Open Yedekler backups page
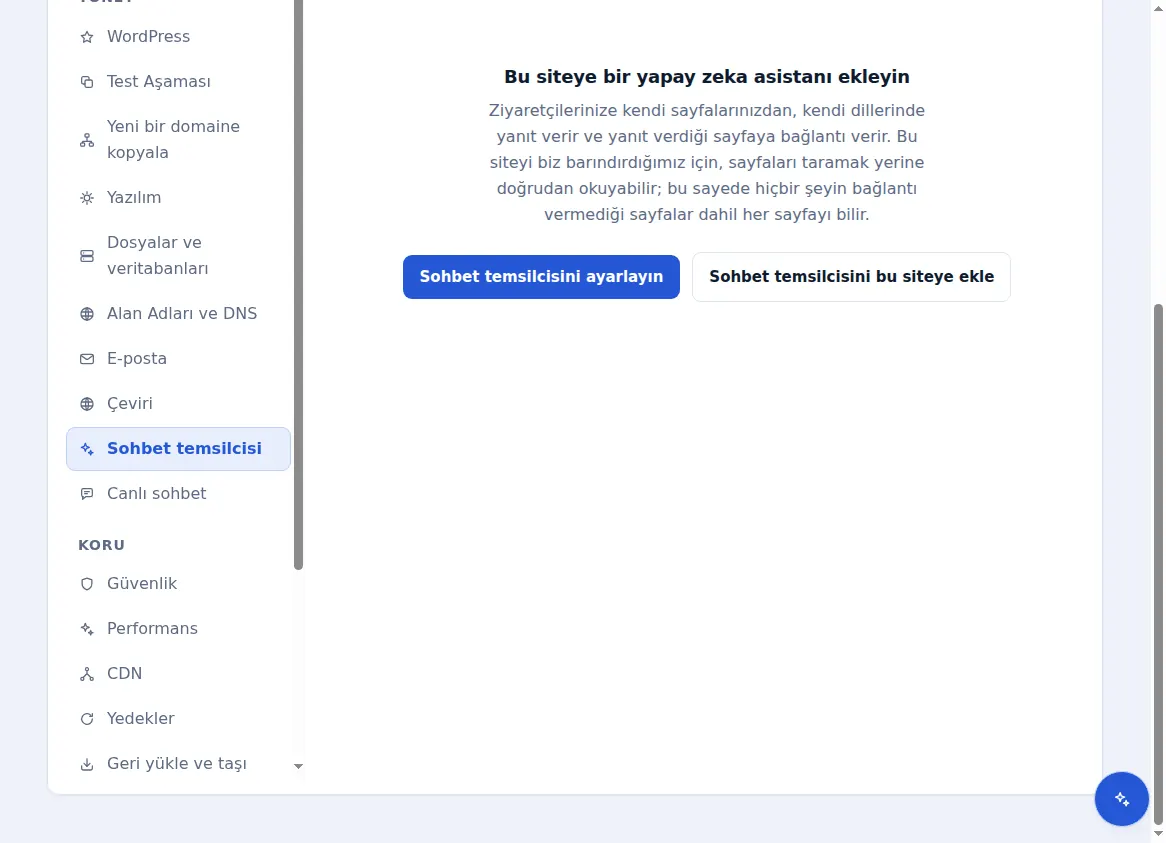 [178, 719]
